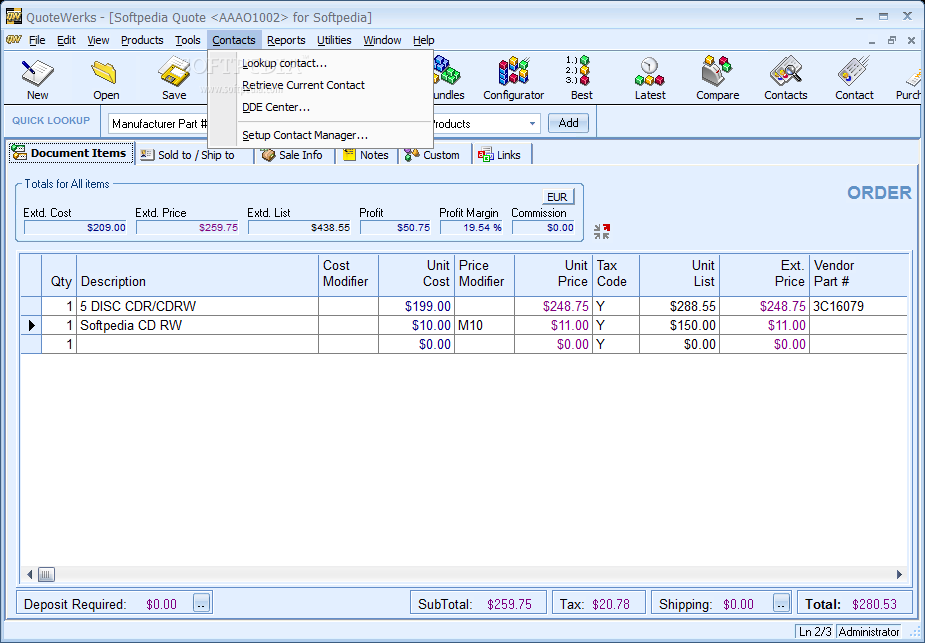Click the QuoteWerks icon in menu bar
The image size is (925, 643).
click(x=14, y=40)
